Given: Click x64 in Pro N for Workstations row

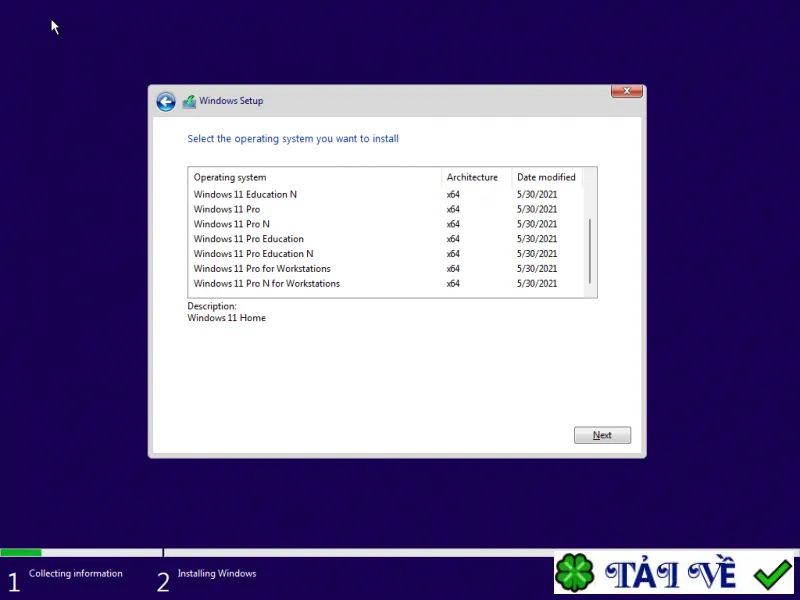Looking at the screenshot, I should 453,283.
